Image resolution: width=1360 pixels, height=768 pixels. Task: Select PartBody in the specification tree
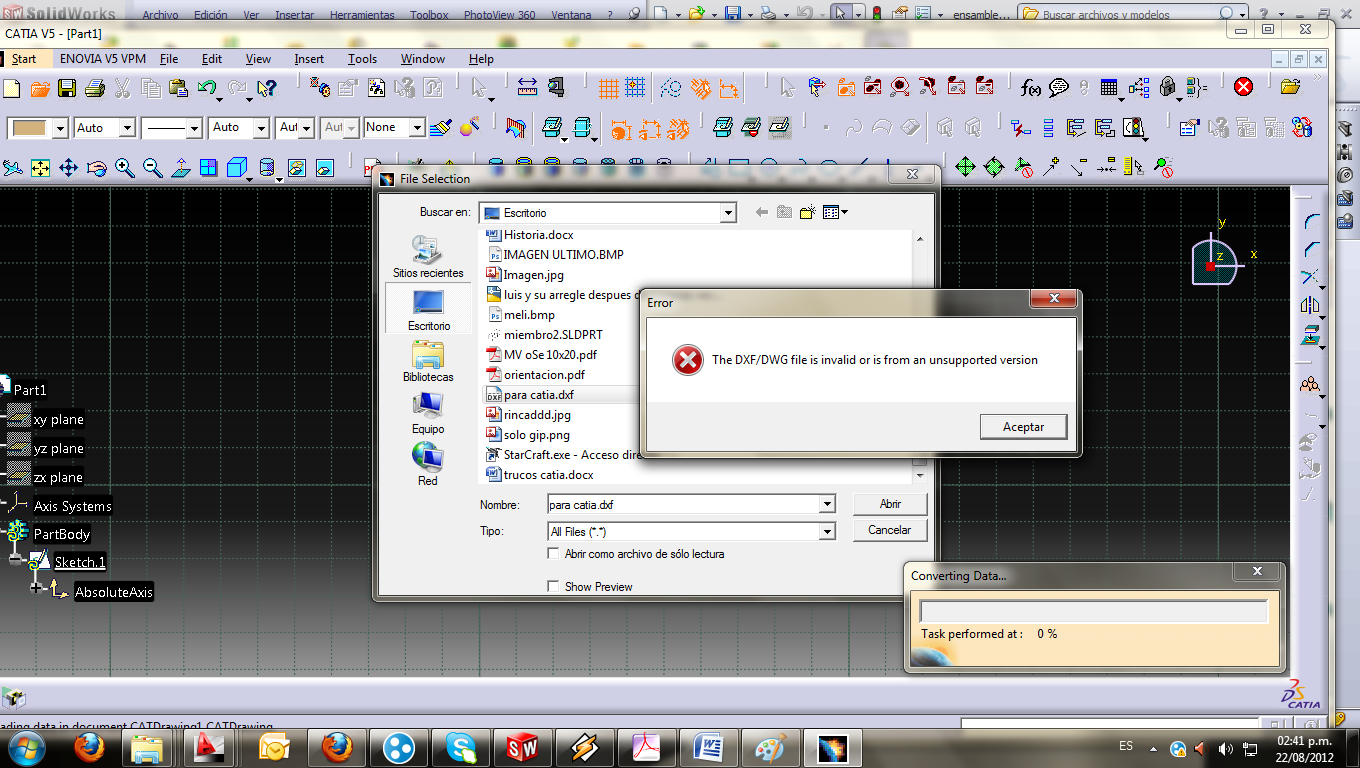[x=62, y=534]
